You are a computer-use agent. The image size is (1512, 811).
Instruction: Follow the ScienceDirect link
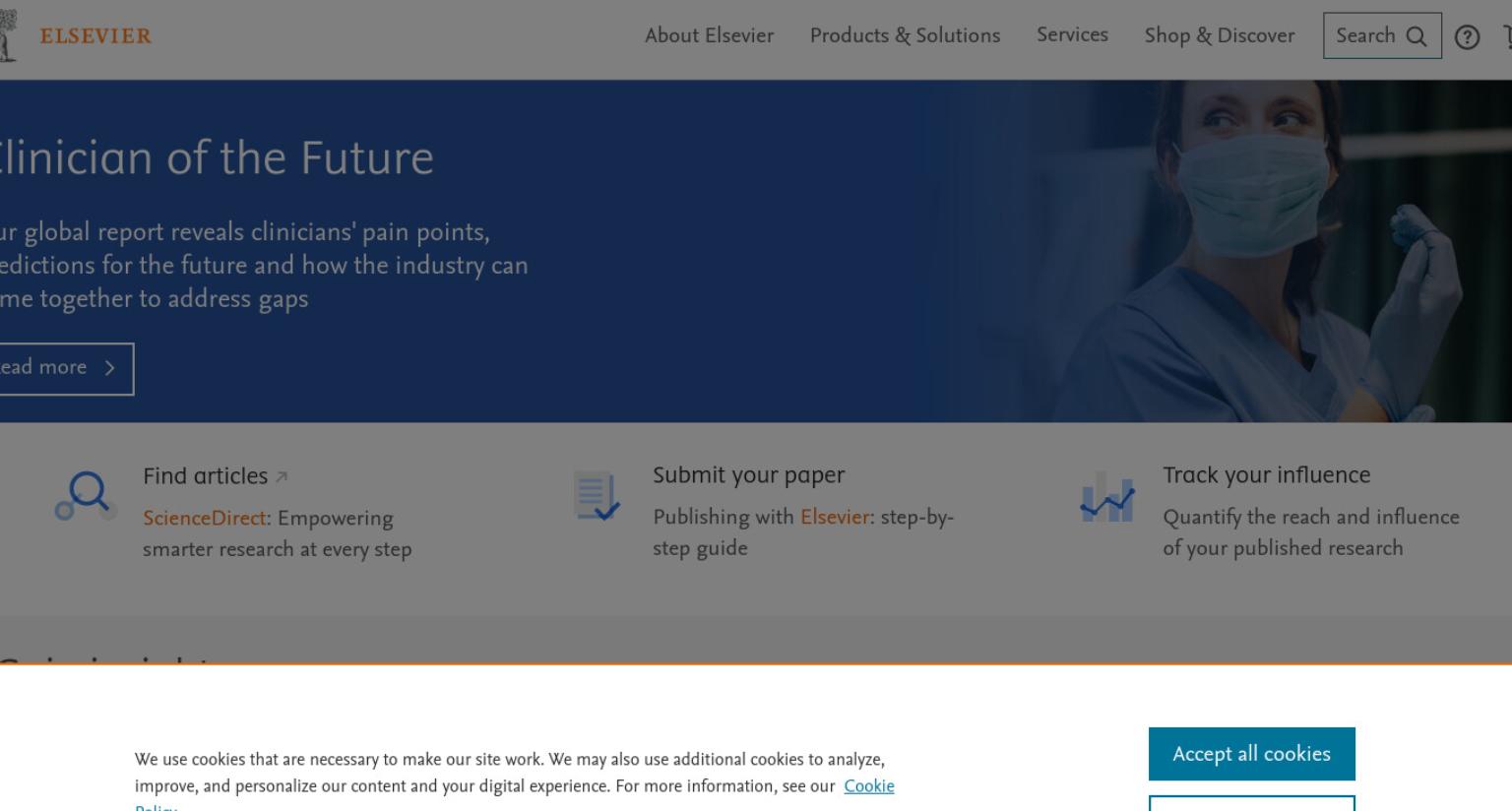(204, 518)
